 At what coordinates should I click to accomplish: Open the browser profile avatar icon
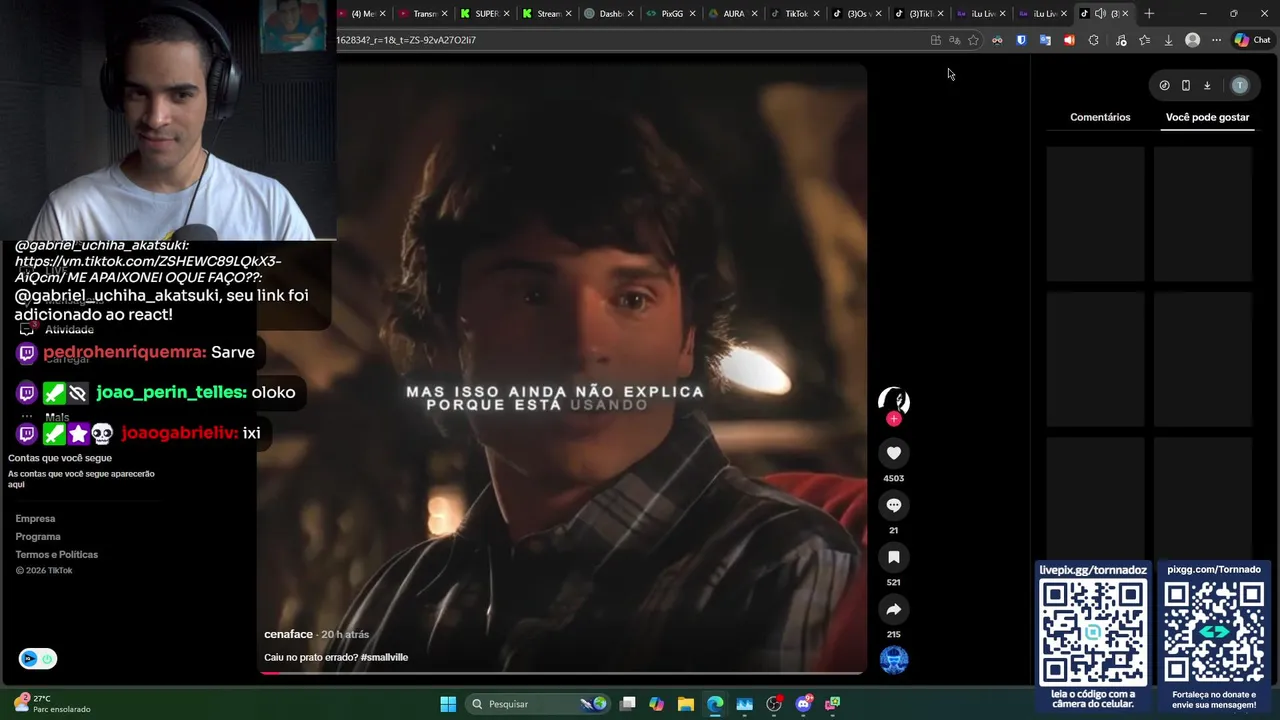point(1192,40)
